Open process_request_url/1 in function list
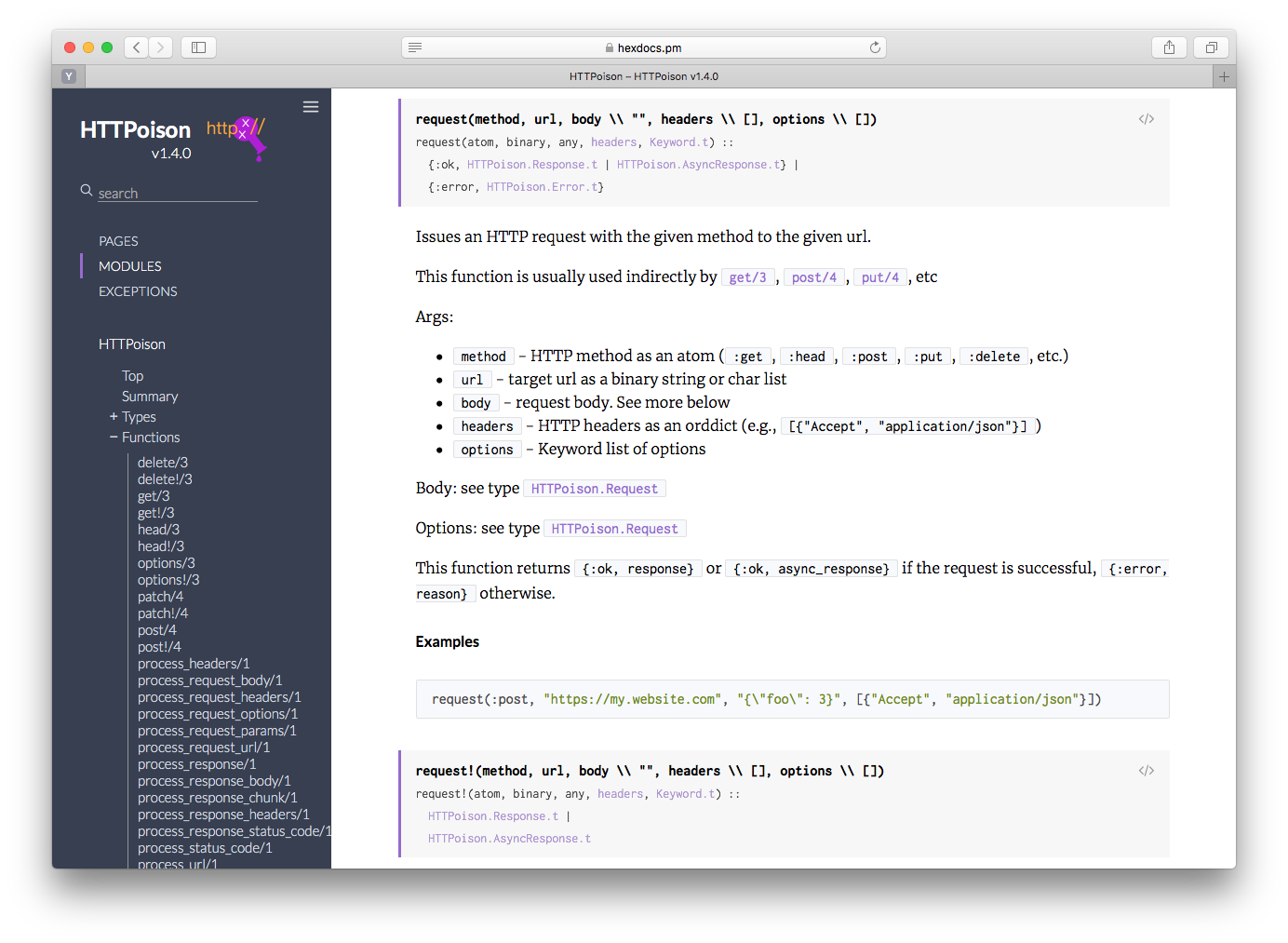 204,748
